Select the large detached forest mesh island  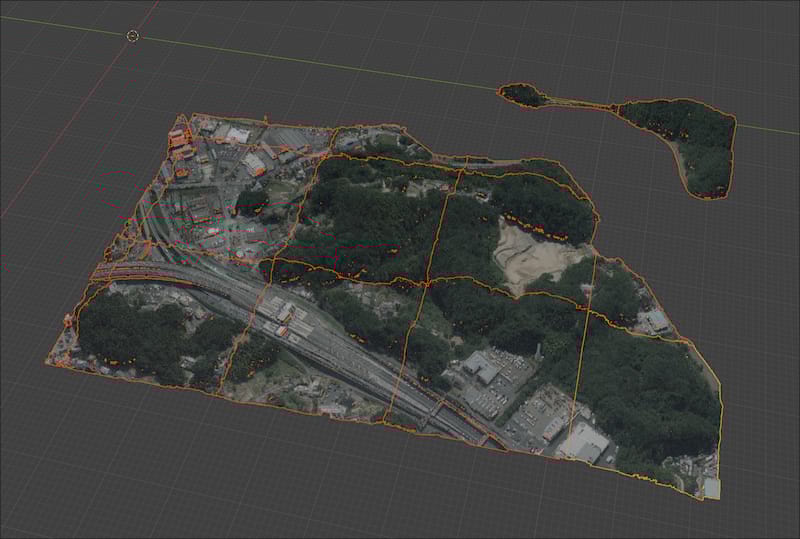[x=686, y=145]
